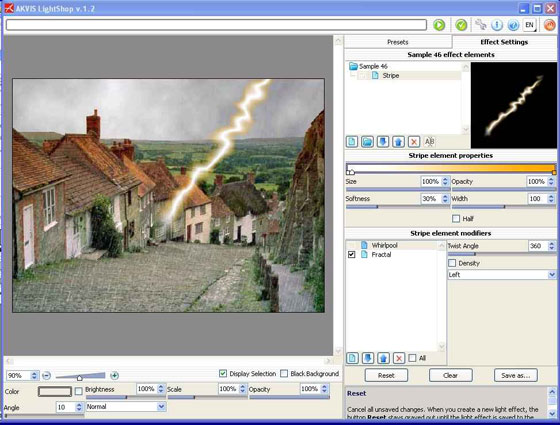Click the zoom out minus icon
Image resolution: width=560 pixels, height=425 pixels.
[x=46, y=375]
